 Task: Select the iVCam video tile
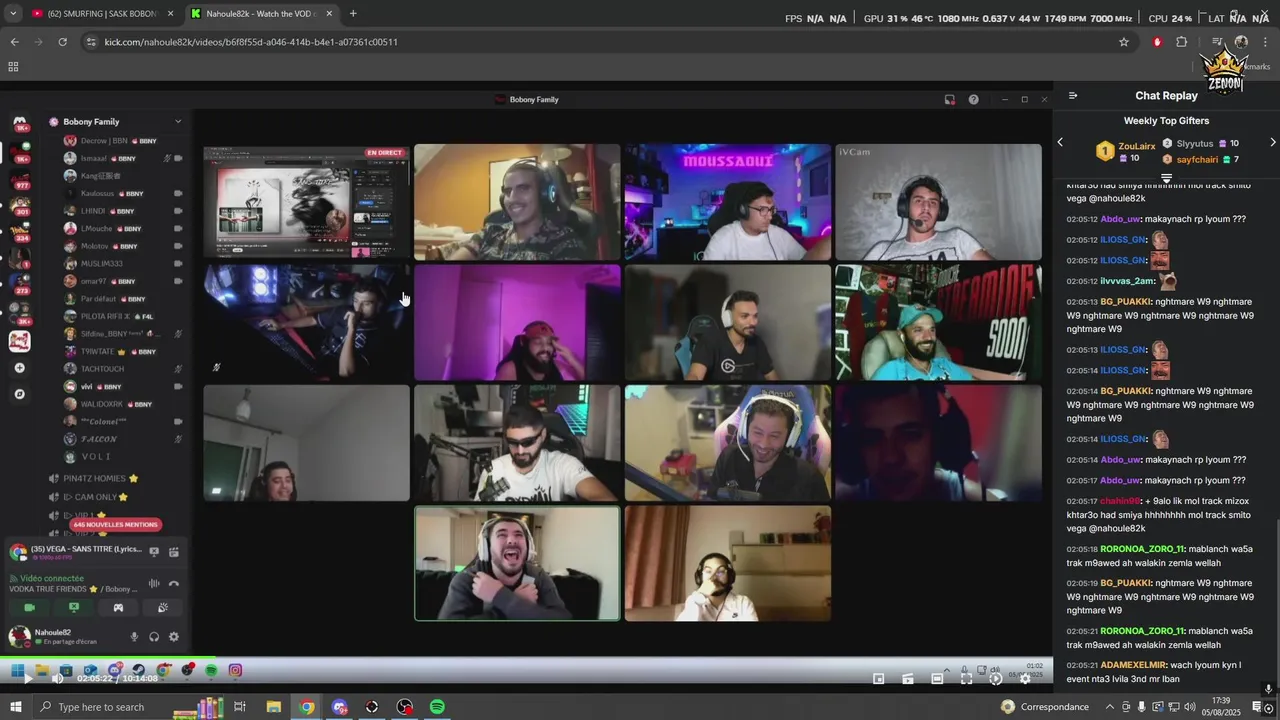click(938, 202)
